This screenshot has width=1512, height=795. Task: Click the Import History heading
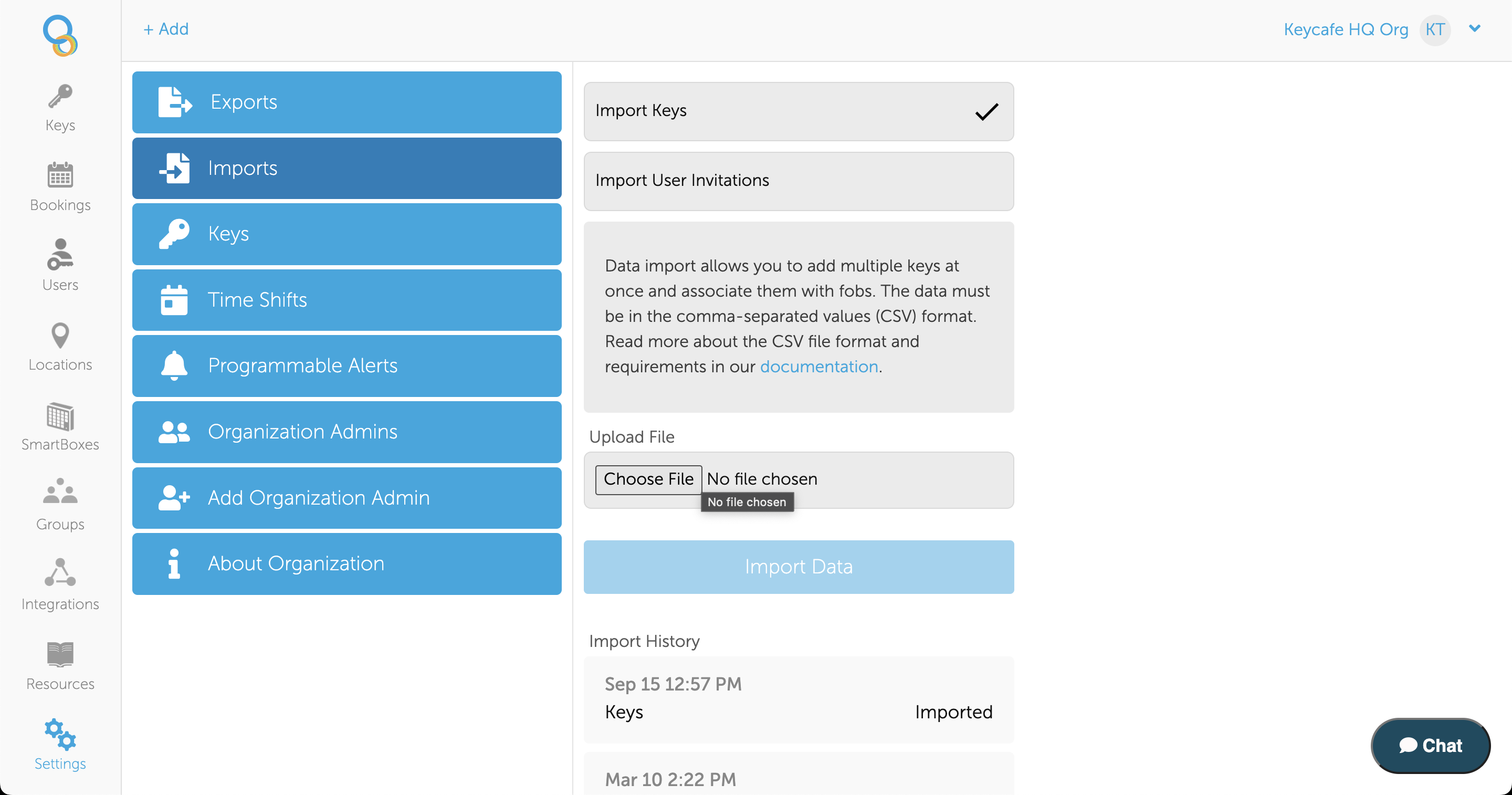[x=644, y=641]
